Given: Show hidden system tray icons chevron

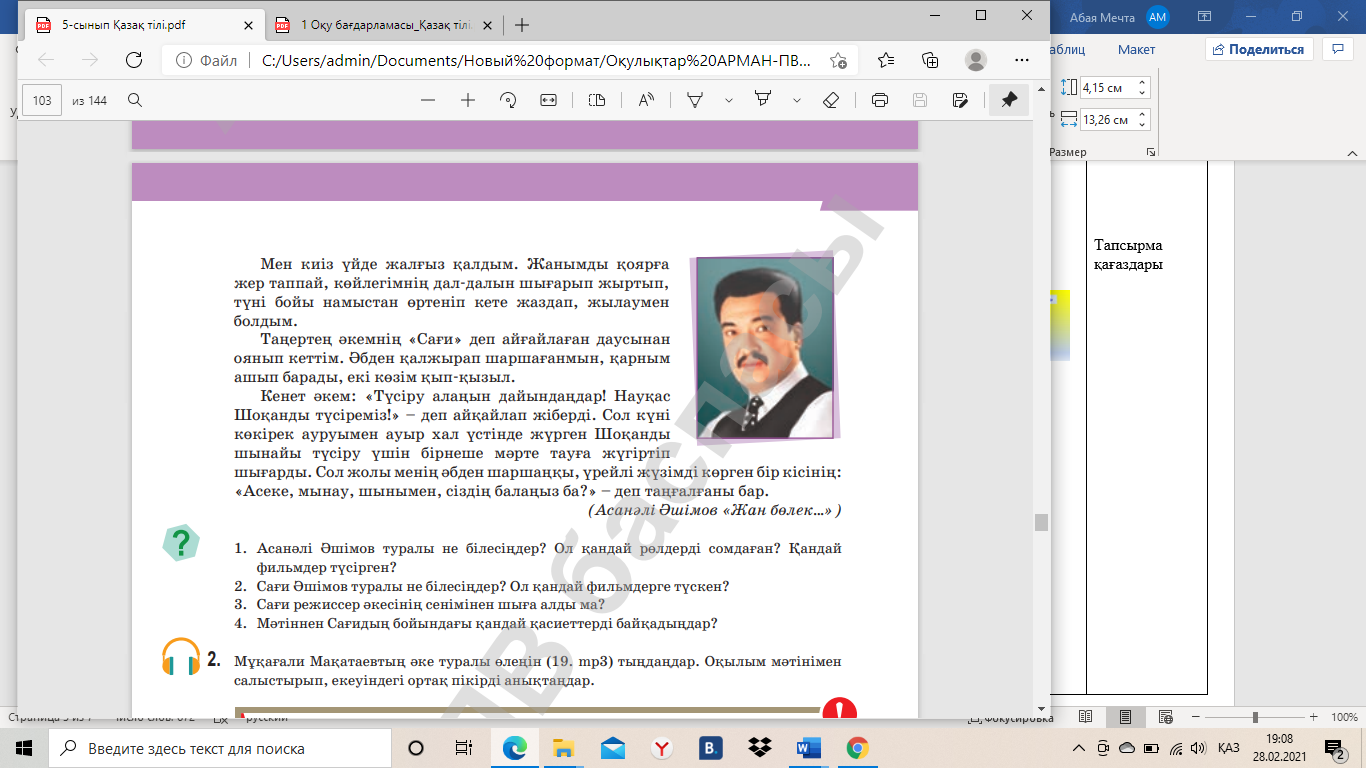Looking at the screenshot, I should point(1078,748).
